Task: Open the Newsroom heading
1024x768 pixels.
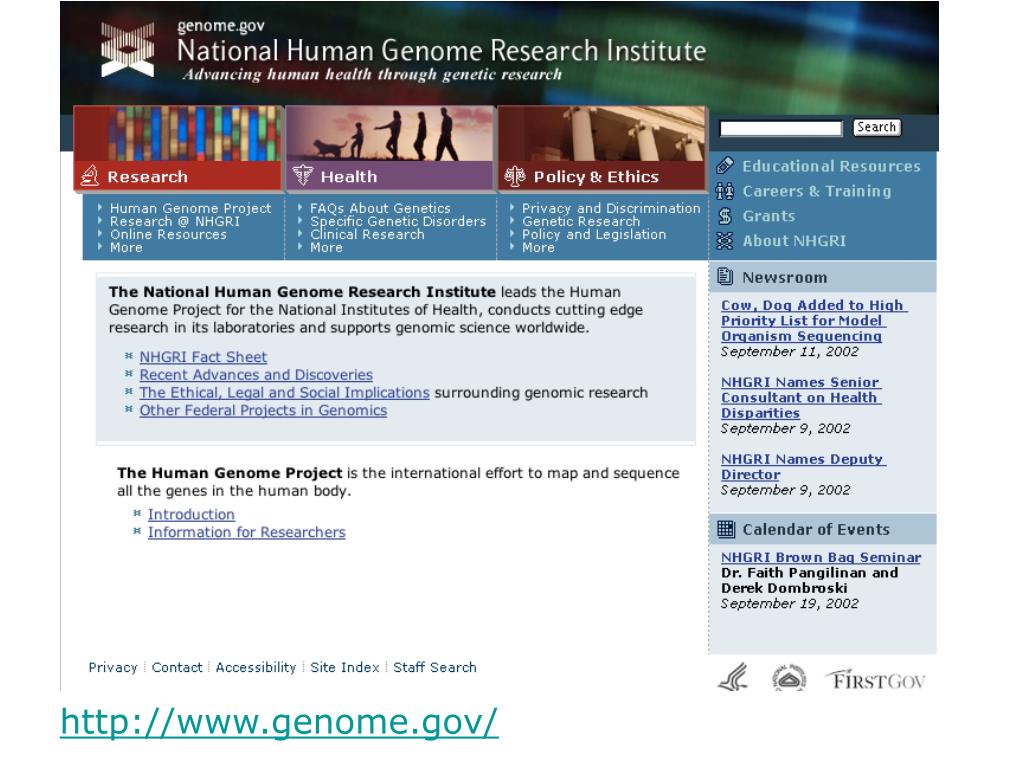Action: coord(784,278)
